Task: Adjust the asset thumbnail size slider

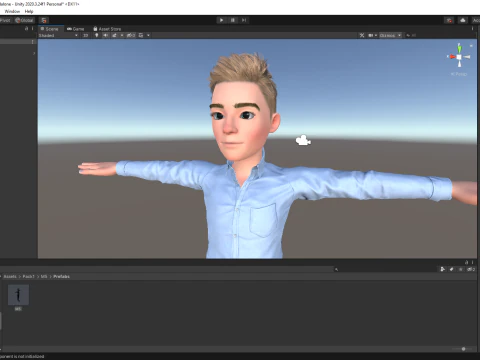Action: click(463, 349)
